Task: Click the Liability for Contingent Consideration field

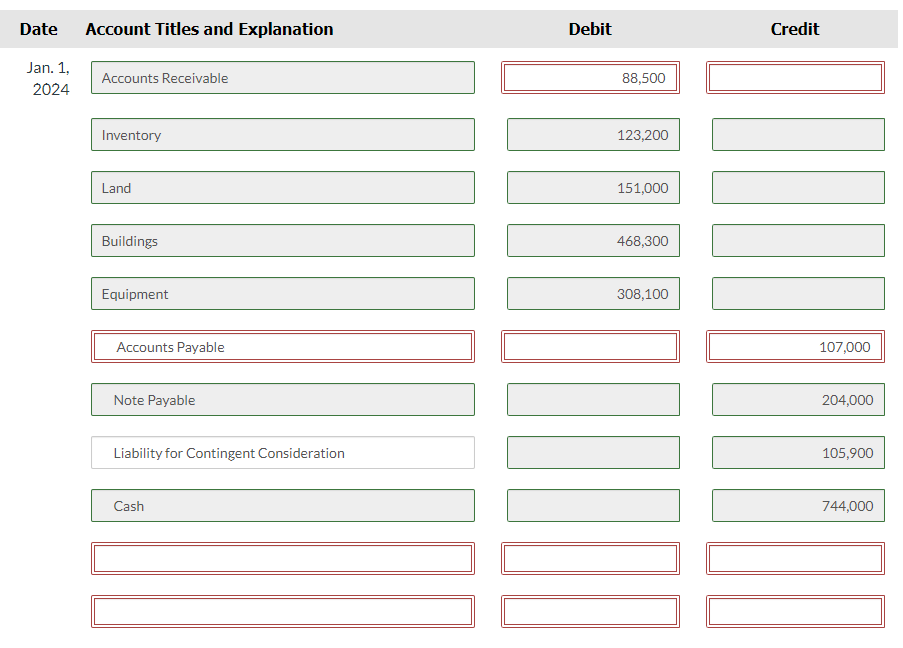Action: pos(282,452)
